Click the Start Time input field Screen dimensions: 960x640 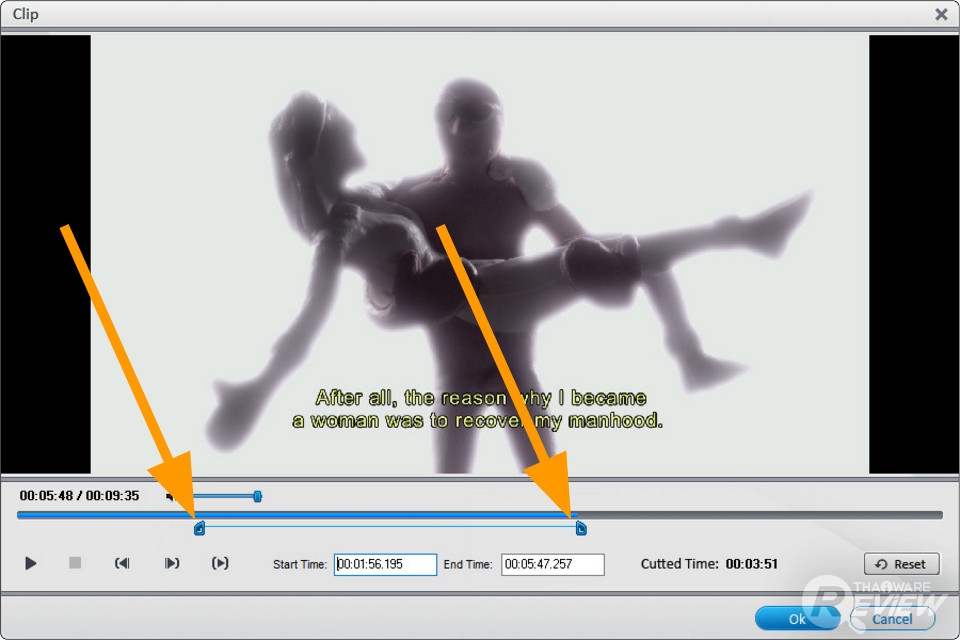385,564
